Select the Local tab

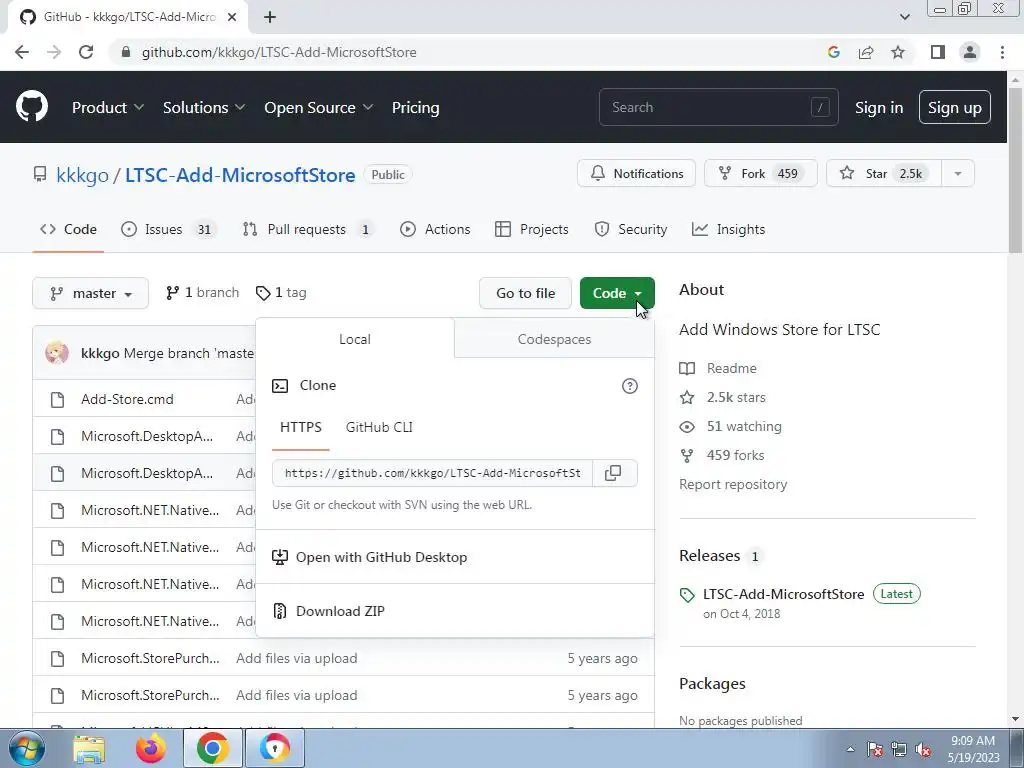coord(355,339)
